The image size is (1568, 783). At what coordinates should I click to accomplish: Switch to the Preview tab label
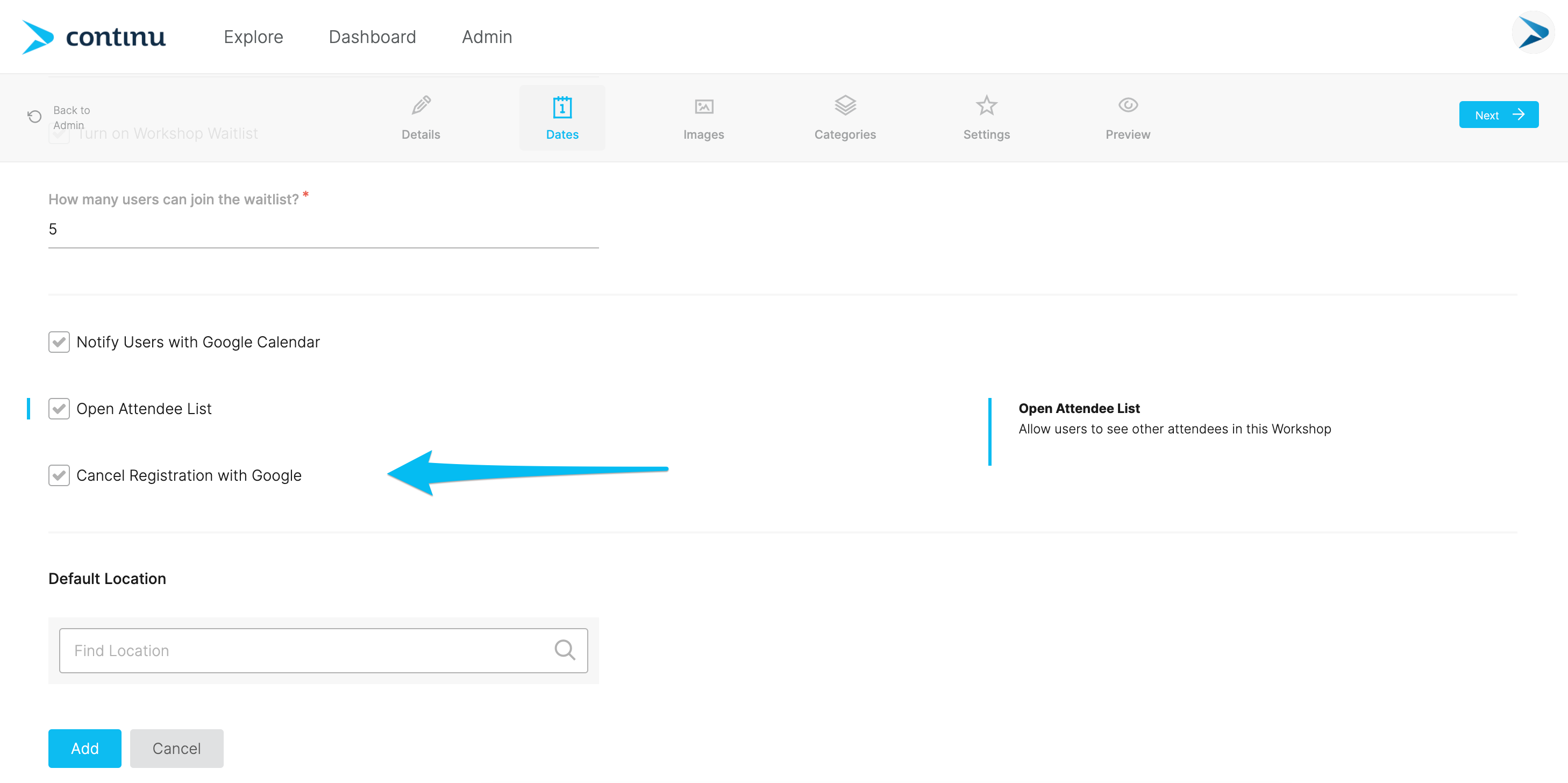pyautogui.click(x=1127, y=134)
